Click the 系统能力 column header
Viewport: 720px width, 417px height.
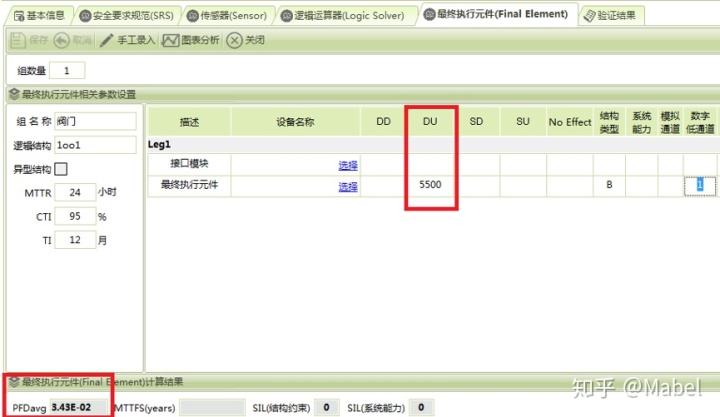(x=641, y=122)
